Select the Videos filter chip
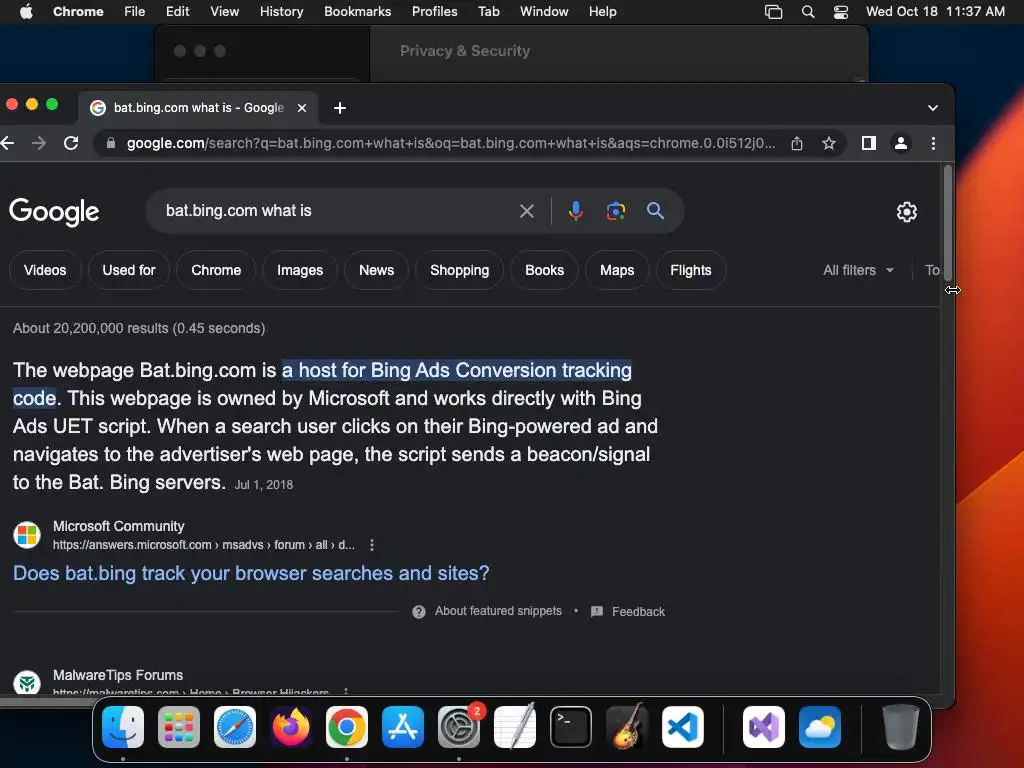The image size is (1024, 768). tap(45, 270)
